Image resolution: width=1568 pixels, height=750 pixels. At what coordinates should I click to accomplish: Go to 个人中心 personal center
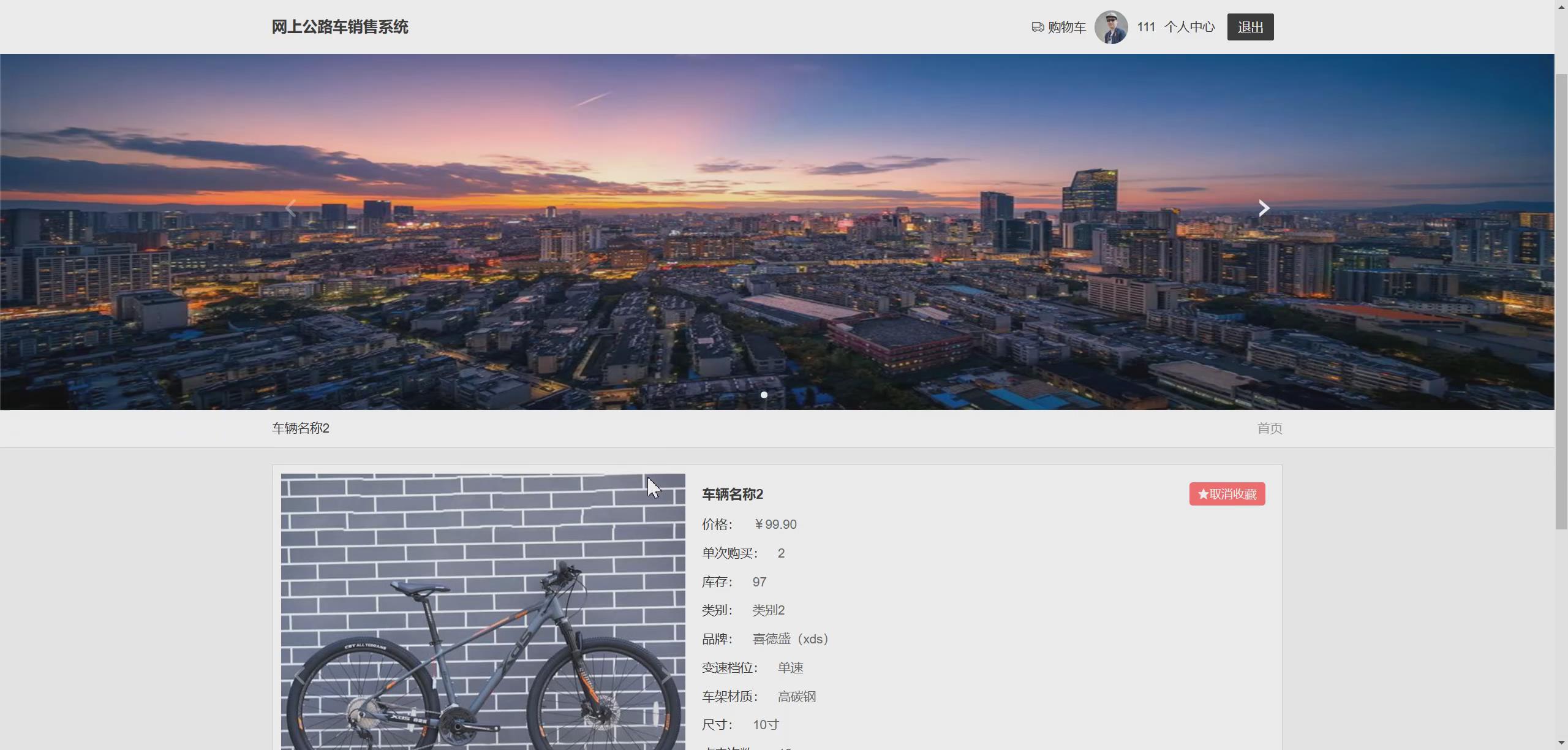click(1189, 27)
